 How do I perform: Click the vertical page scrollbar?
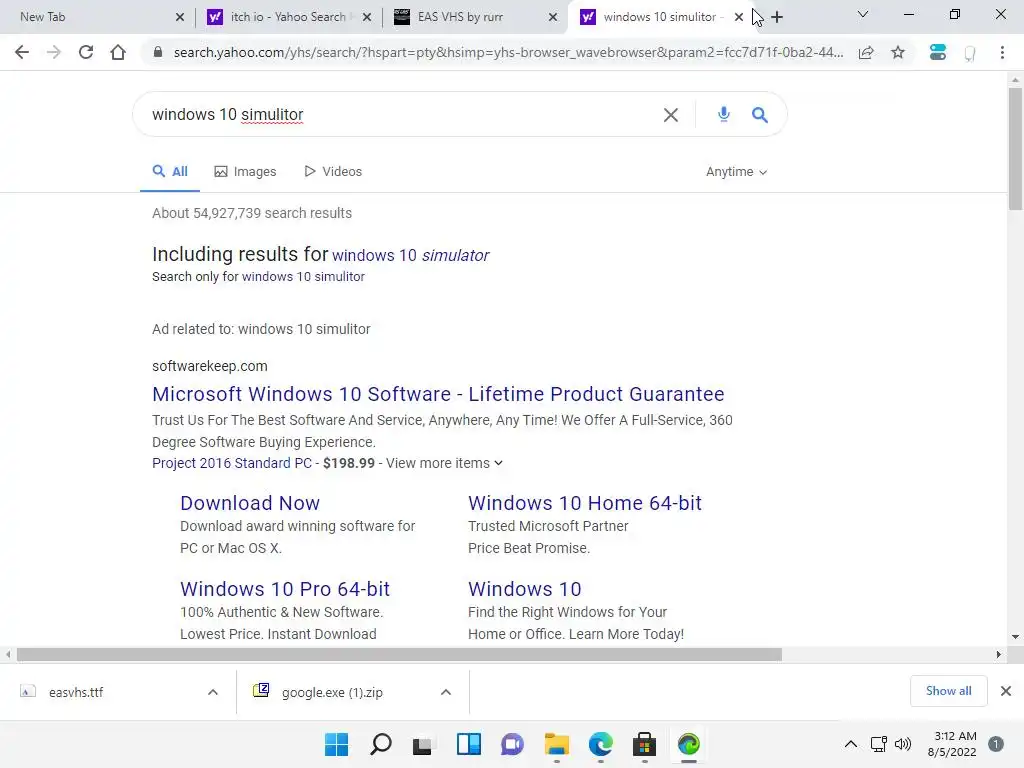pyautogui.click(x=1015, y=149)
